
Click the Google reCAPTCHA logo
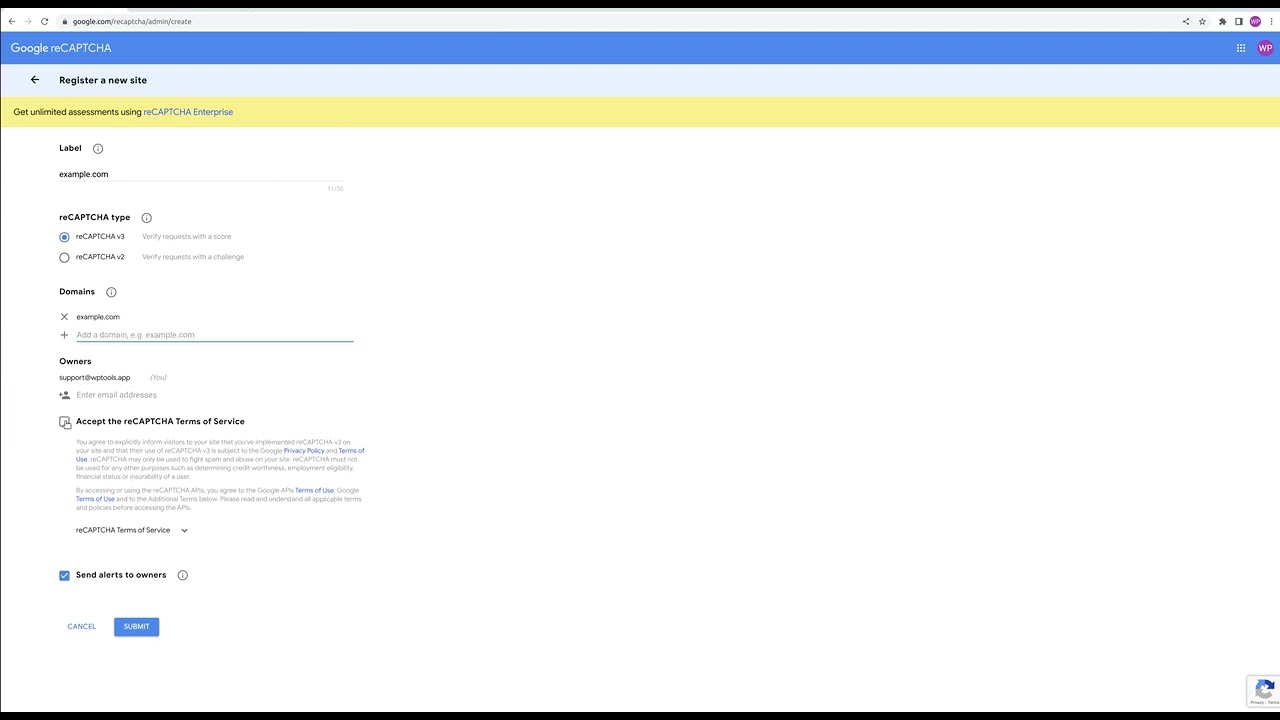pyautogui.click(x=61, y=48)
